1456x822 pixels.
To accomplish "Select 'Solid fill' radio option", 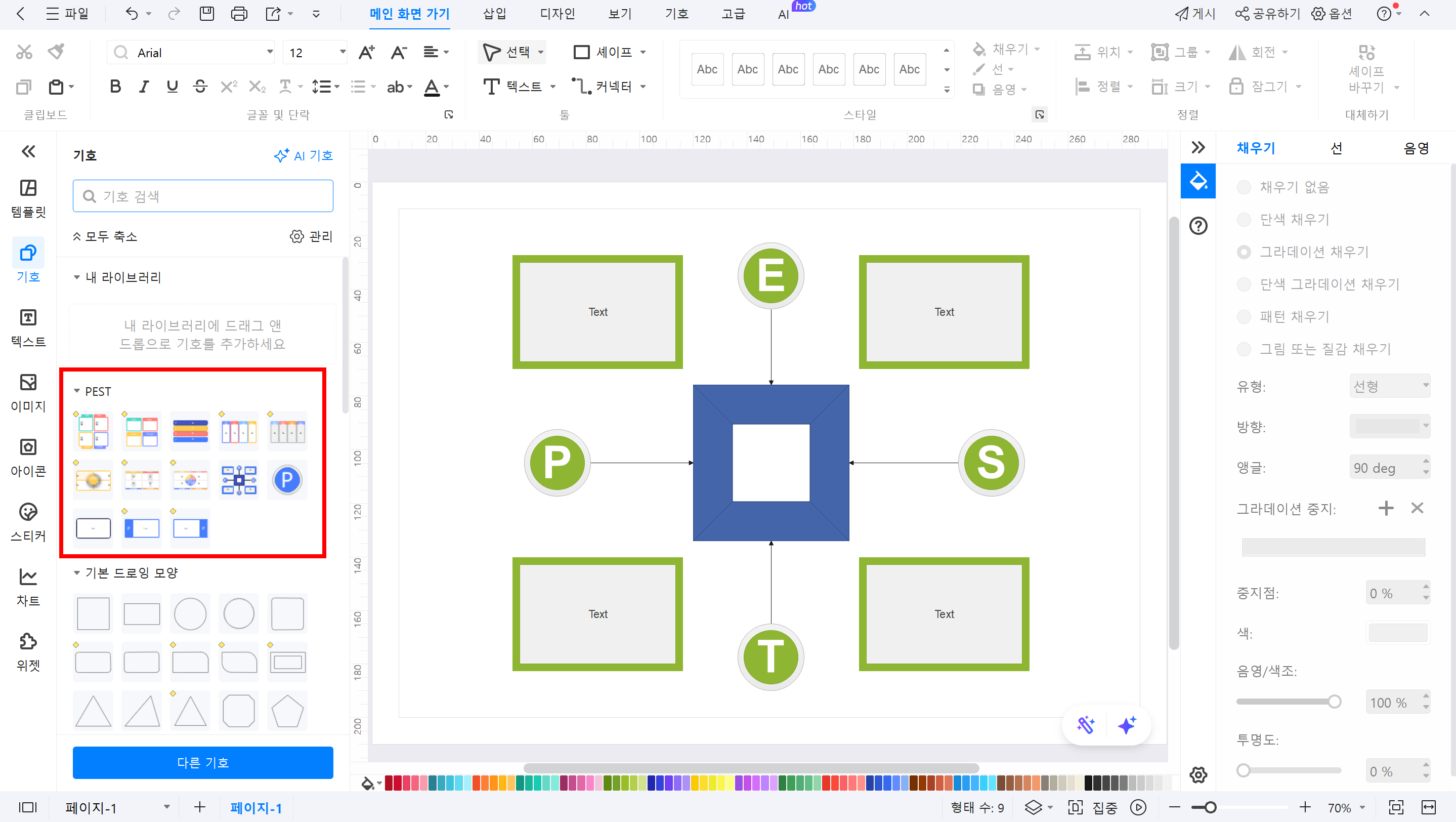I will click(x=1244, y=219).
